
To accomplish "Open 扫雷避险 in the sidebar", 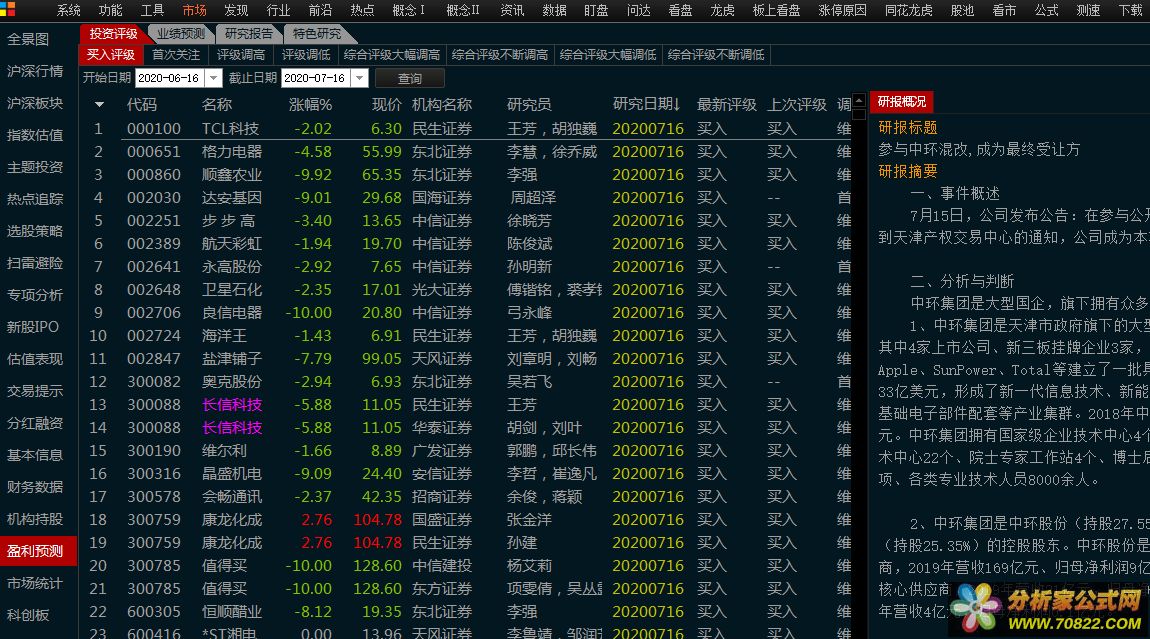I will coord(35,263).
